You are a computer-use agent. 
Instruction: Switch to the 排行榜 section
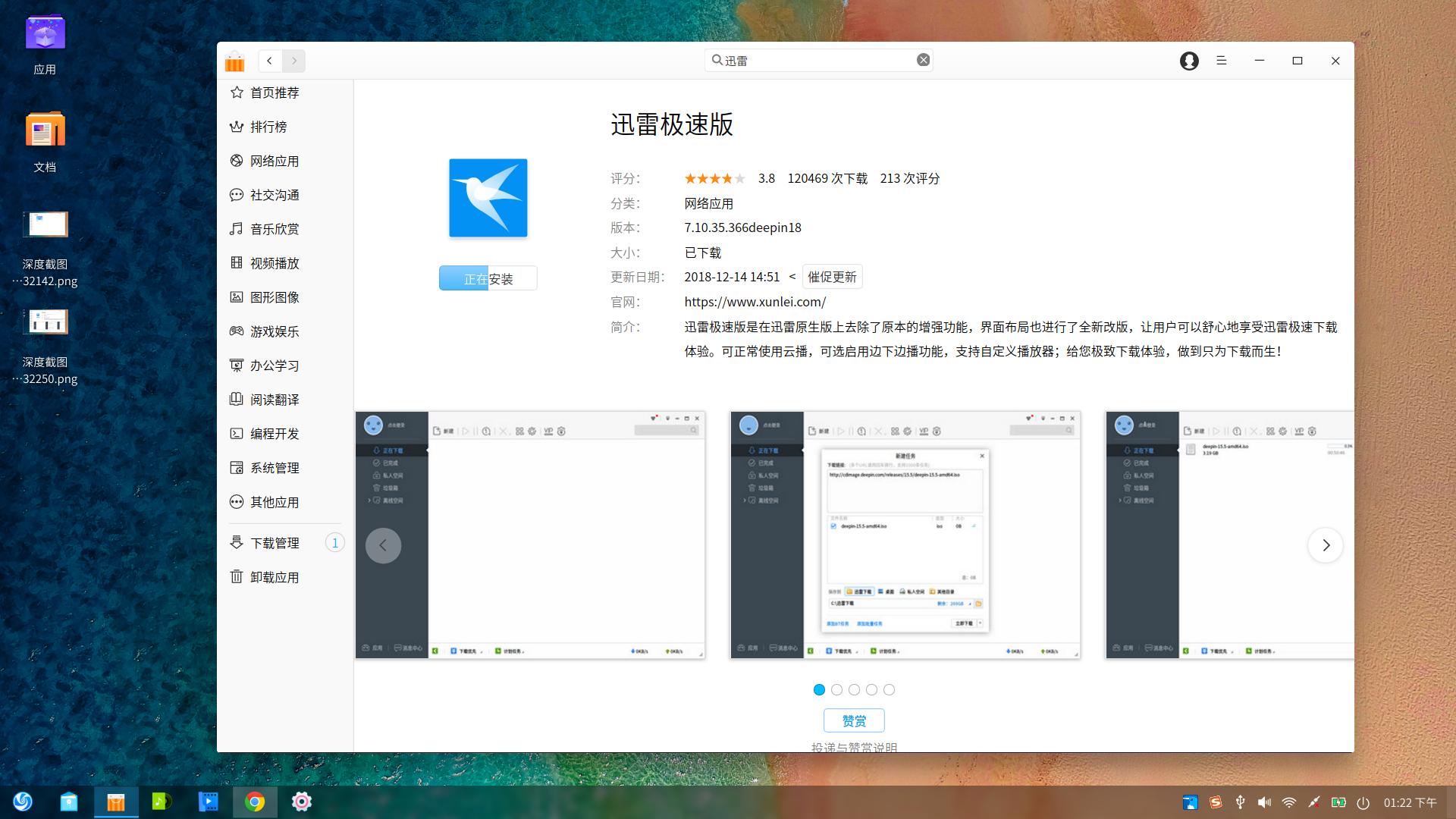pos(269,127)
